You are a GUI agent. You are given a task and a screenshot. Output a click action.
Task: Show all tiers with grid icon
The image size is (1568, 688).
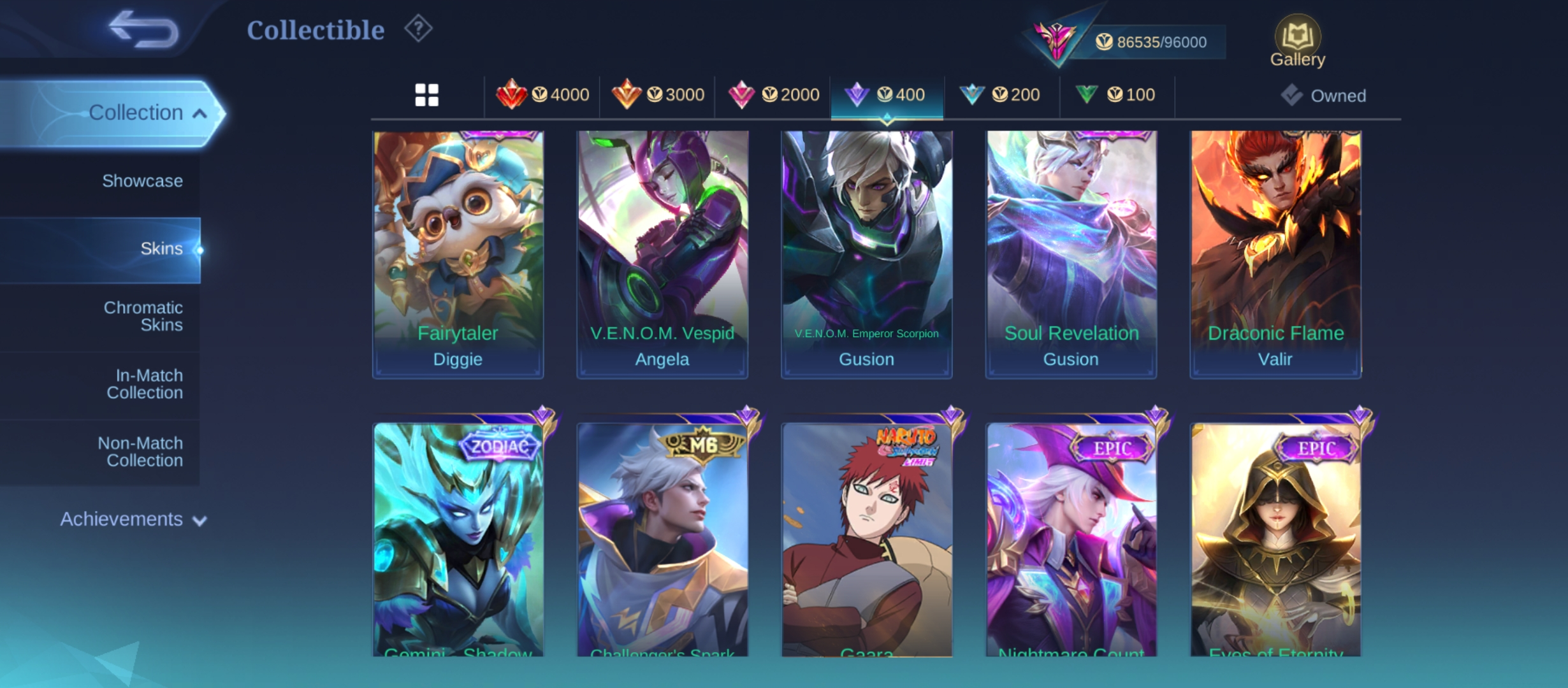click(426, 95)
